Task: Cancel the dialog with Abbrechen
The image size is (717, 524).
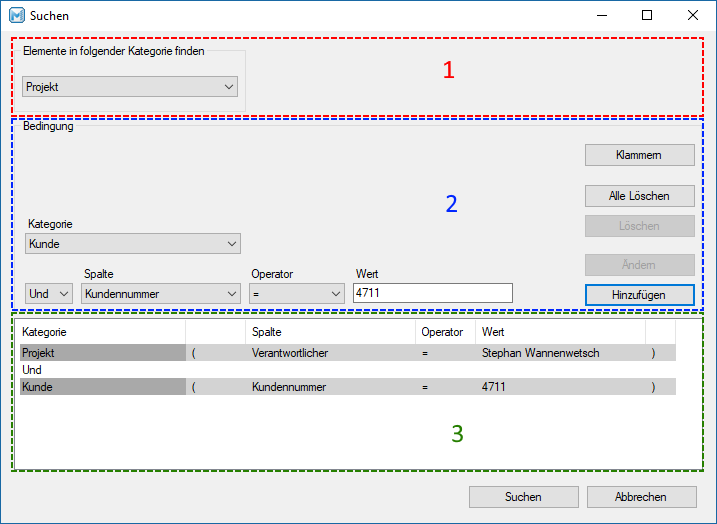Action: 641,497
